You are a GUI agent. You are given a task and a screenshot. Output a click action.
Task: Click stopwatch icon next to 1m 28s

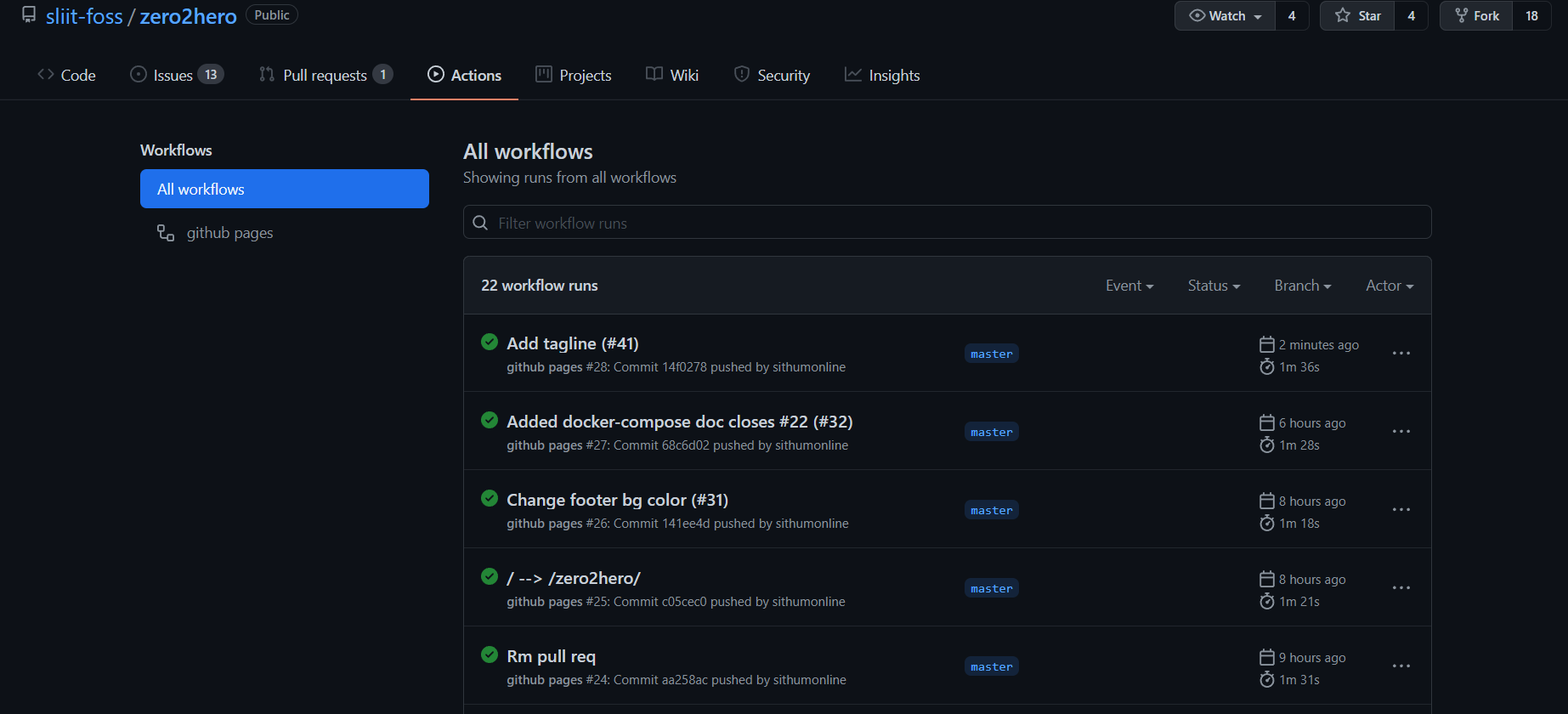[x=1267, y=445]
